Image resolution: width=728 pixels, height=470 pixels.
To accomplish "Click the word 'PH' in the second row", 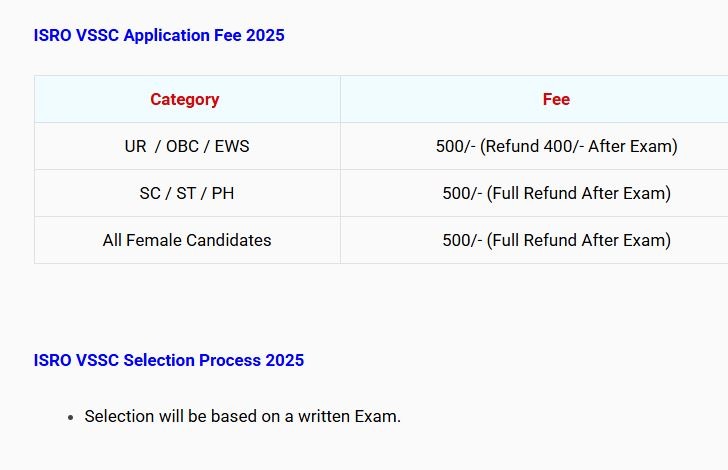I will [223, 193].
